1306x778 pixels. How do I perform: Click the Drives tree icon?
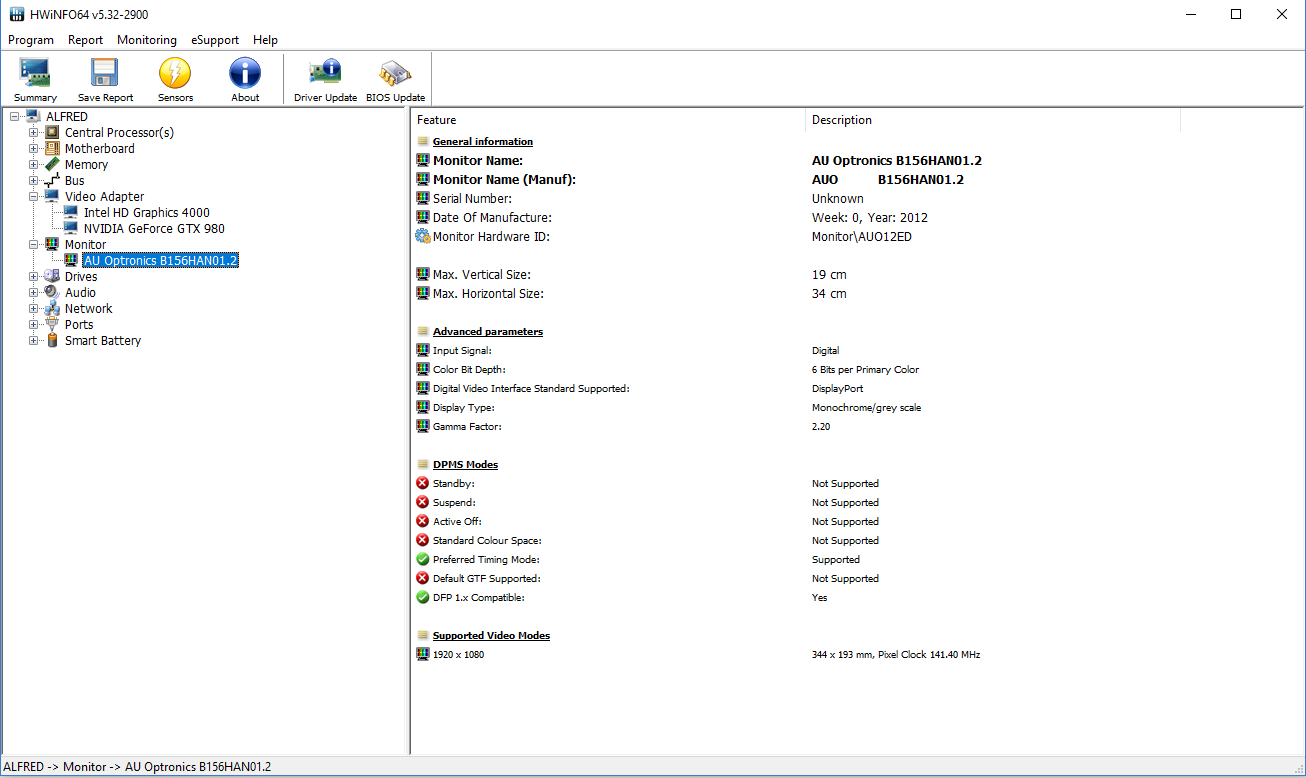pos(52,277)
